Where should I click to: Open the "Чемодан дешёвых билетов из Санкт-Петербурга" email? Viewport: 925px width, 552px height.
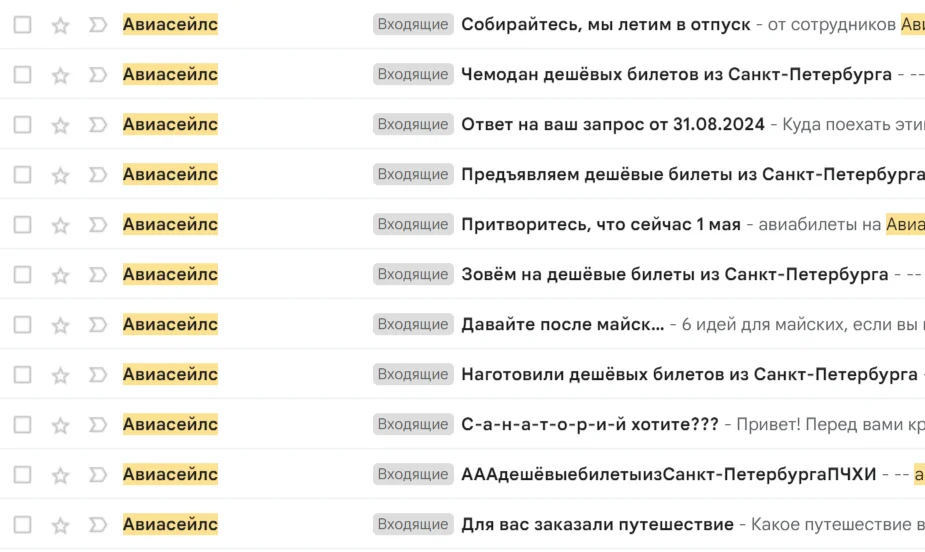[x=676, y=75]
